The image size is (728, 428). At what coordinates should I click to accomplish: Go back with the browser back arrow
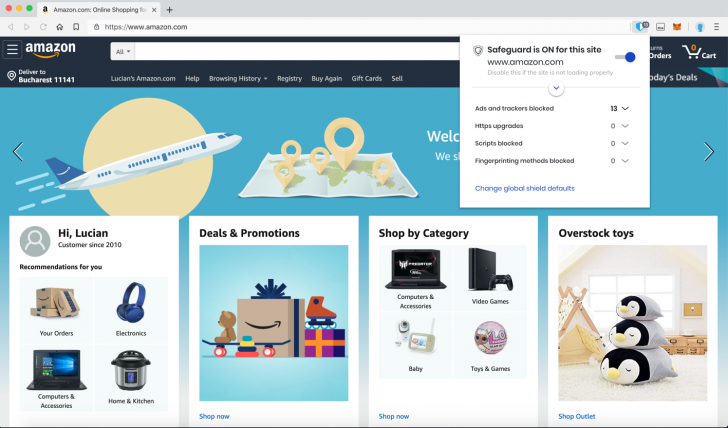[x=10, y=27]
